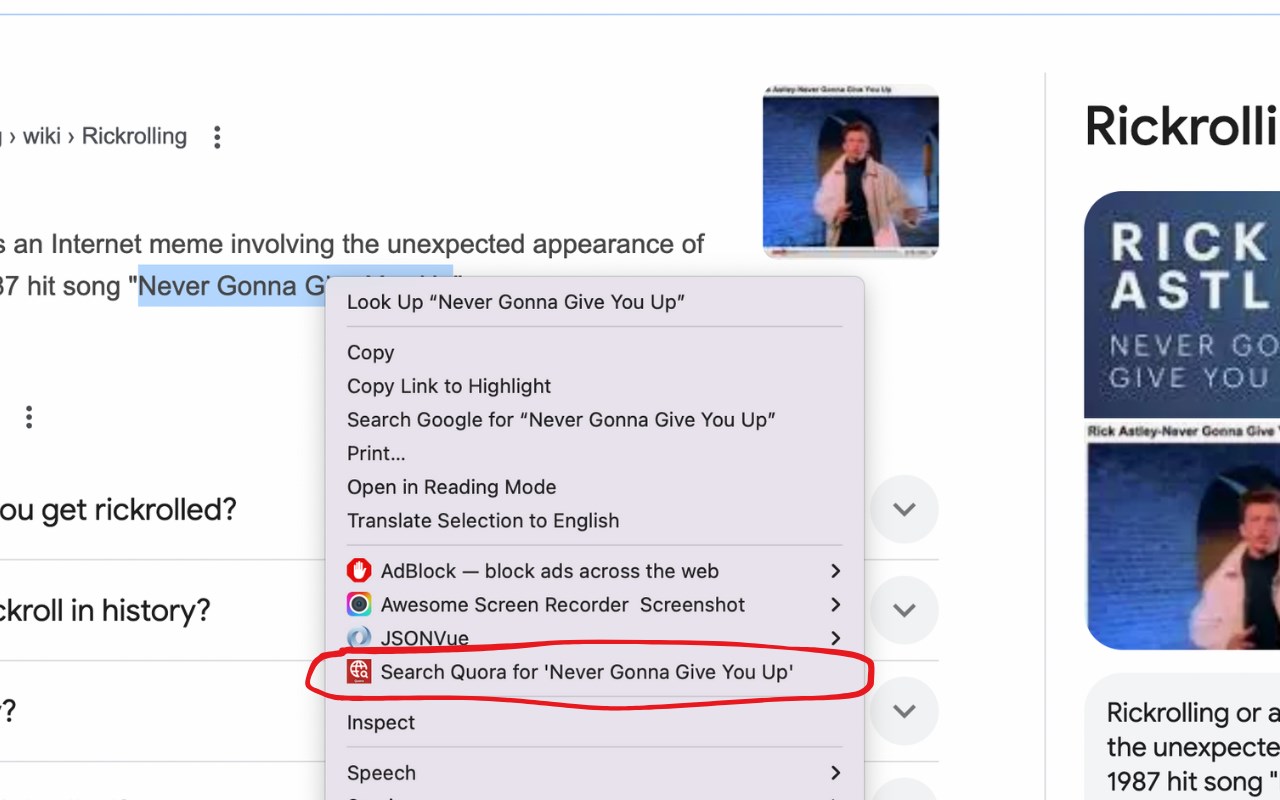Screen dimensions: 1280x800
Task: Expand the AdBlock submenu arrow
Action: 835,571
